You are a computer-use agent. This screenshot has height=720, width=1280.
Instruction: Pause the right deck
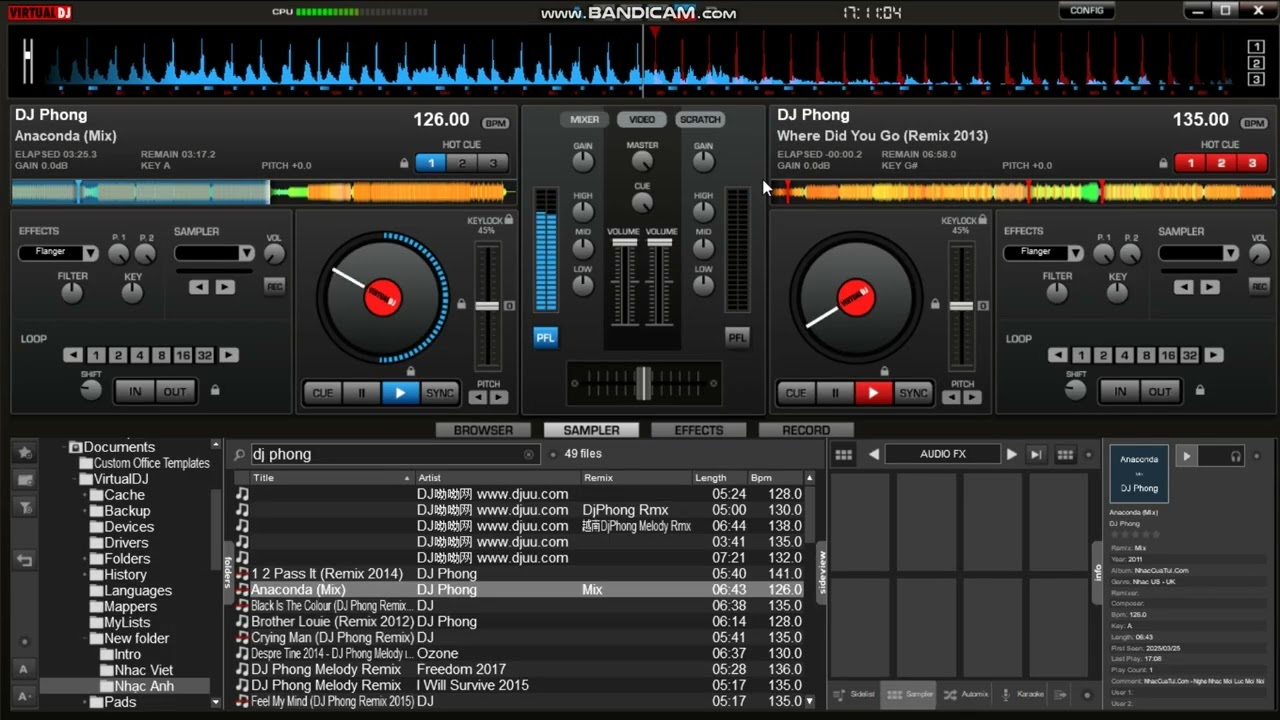pos(835,393)
